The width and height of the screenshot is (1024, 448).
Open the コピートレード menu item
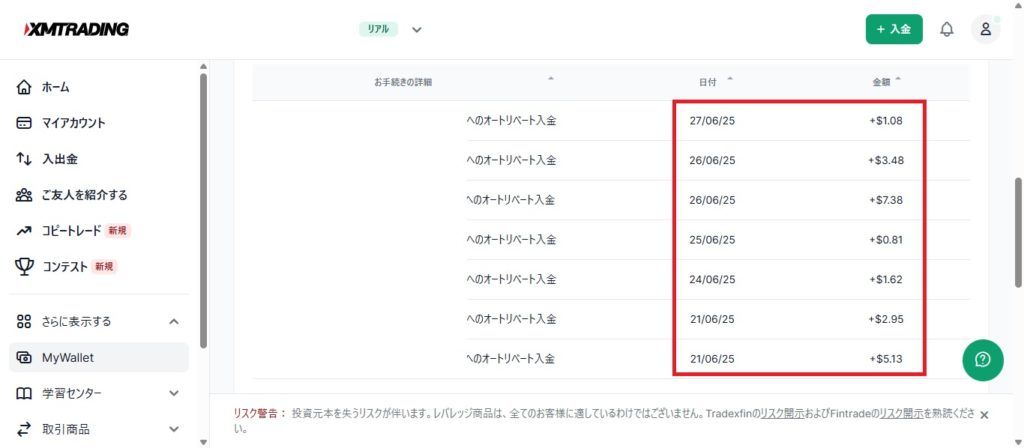71,231
